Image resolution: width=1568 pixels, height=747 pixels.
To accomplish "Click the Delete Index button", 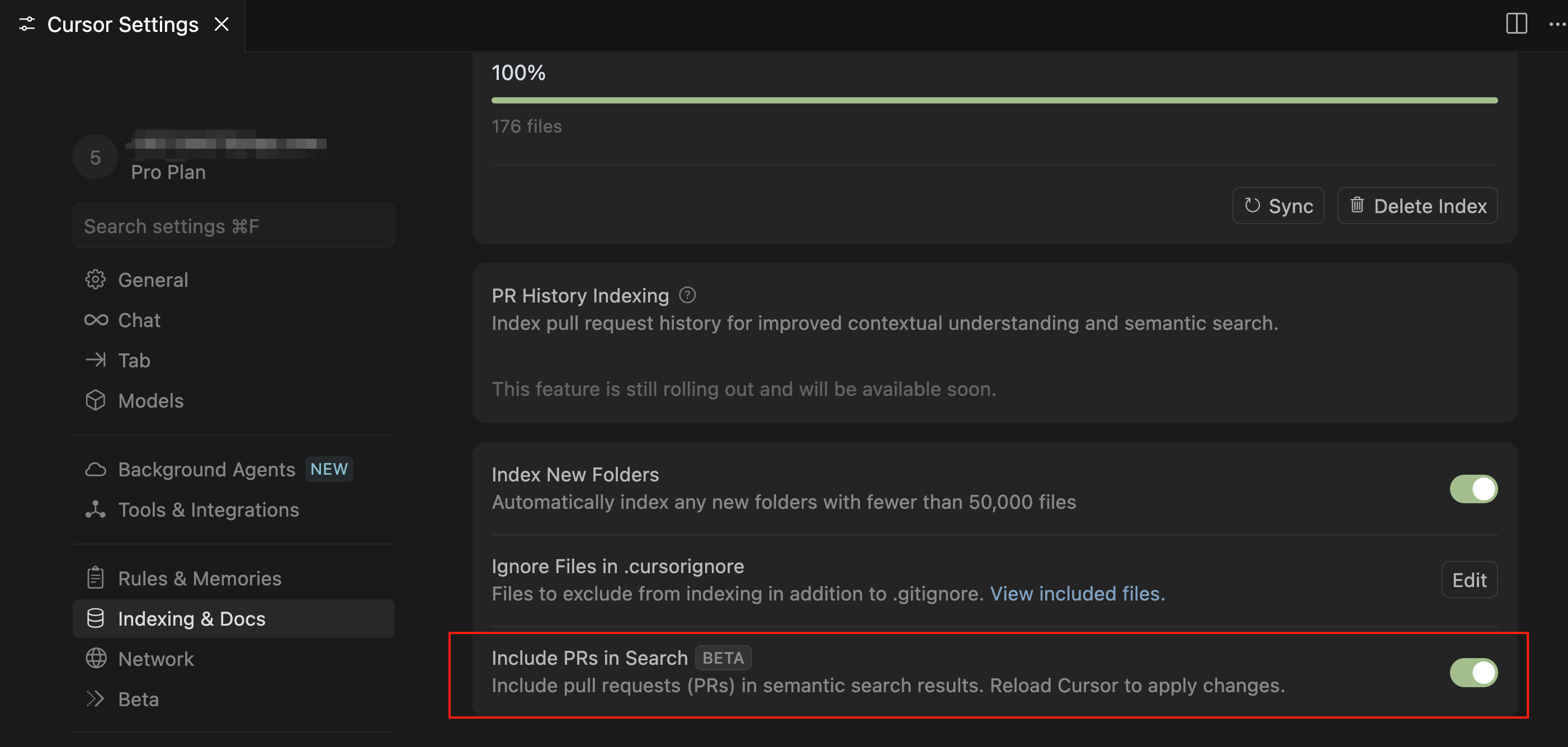I will pos(1417,206).
